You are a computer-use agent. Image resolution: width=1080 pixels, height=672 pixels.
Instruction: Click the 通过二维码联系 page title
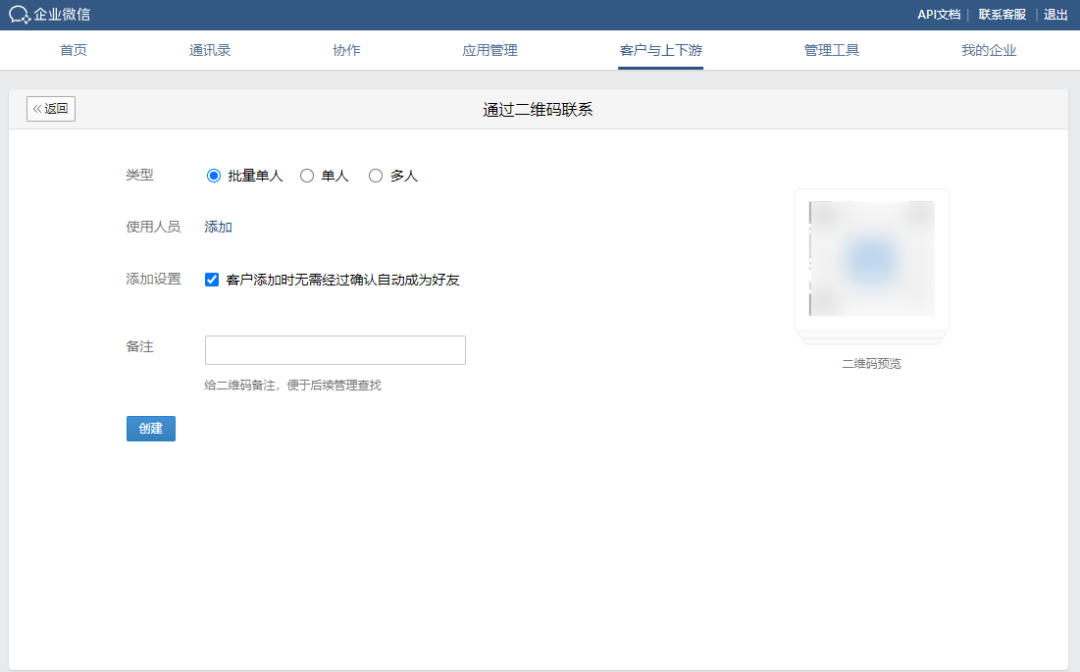point(538,109)
